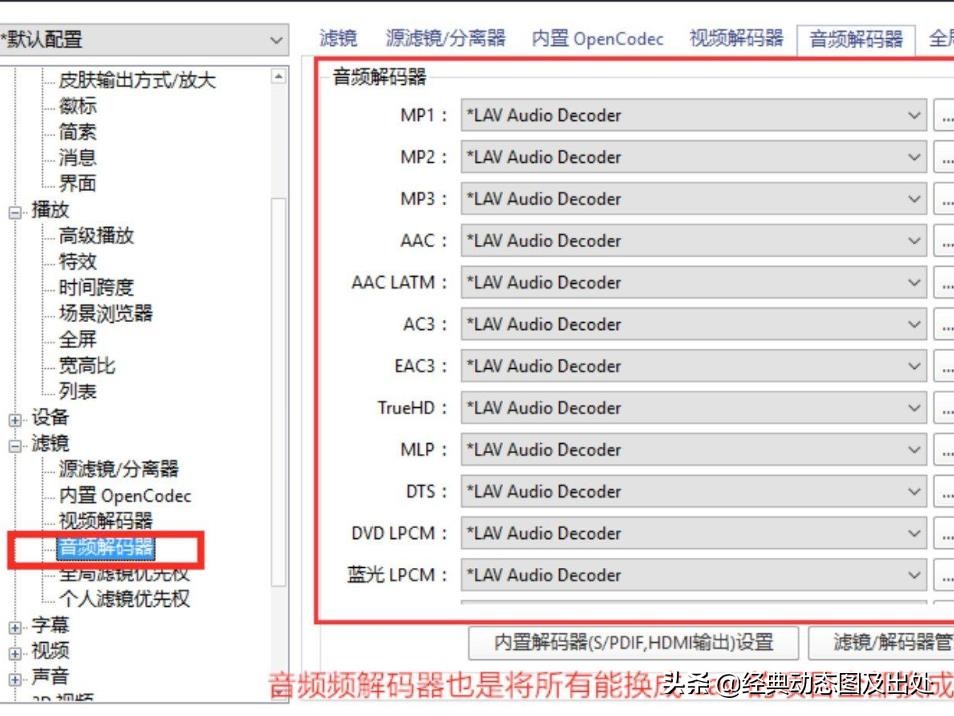Expand the 声音 tree node
This screenshot has width=954, height=716.
tap(15, 679)
